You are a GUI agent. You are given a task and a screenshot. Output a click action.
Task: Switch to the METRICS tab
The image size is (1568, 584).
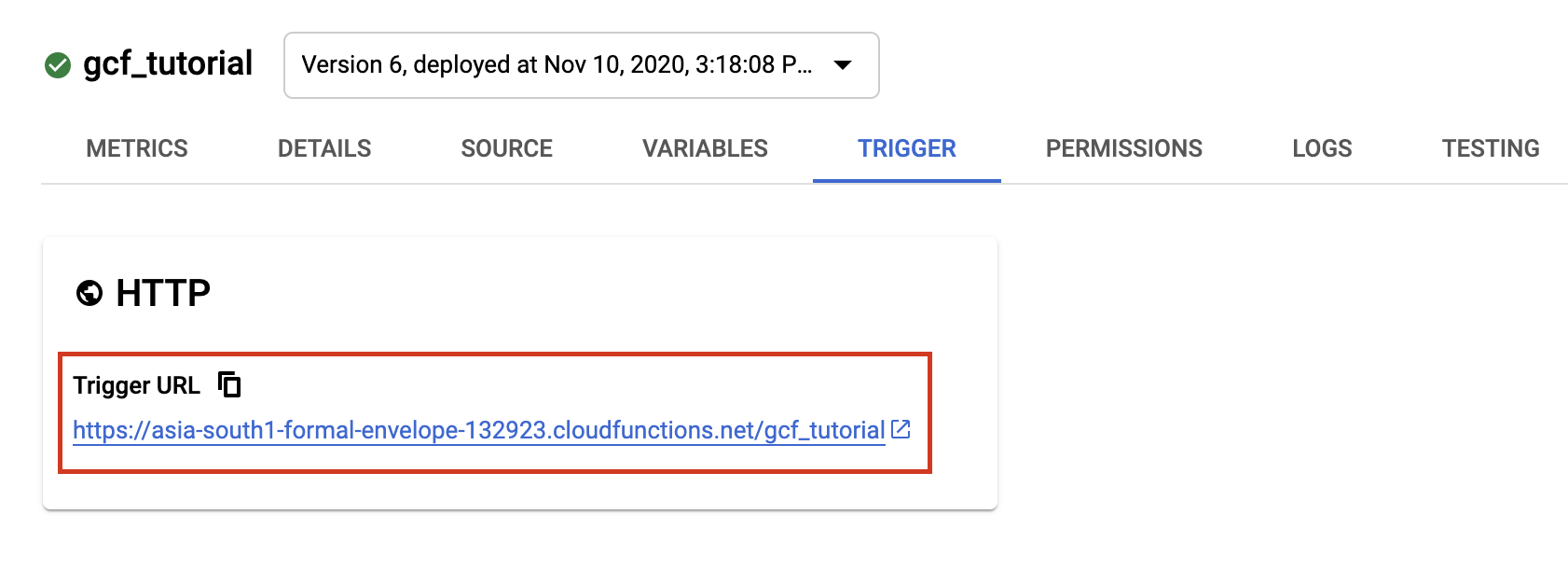coord(137,148)
